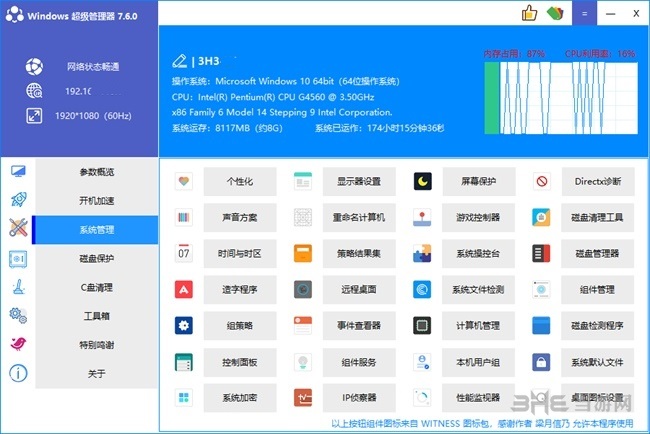Open the 工具箱 tab
Image resolution: width=650 pixels, height=434 pixels.
coord(97,316)
